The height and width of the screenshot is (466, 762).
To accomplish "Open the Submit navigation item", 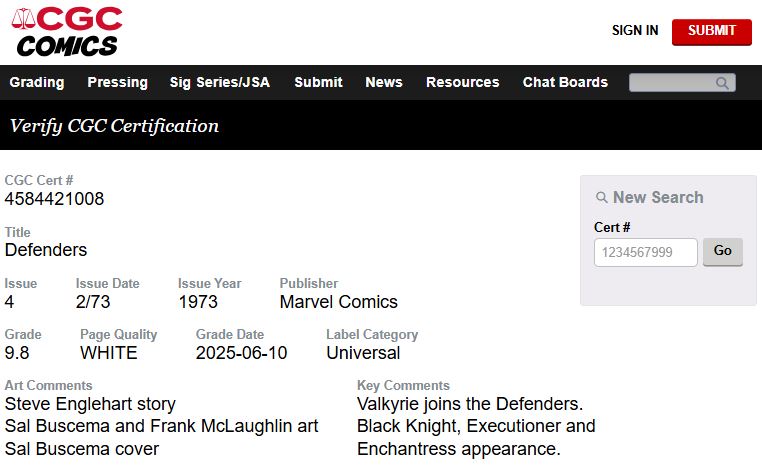I will (x=318, y=82).
